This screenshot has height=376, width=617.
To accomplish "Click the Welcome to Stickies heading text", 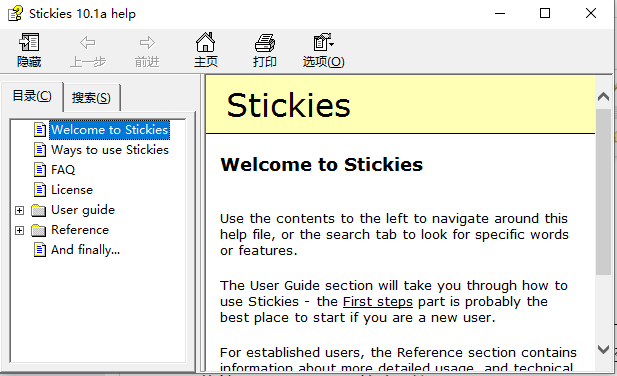I will click(321, 165).
